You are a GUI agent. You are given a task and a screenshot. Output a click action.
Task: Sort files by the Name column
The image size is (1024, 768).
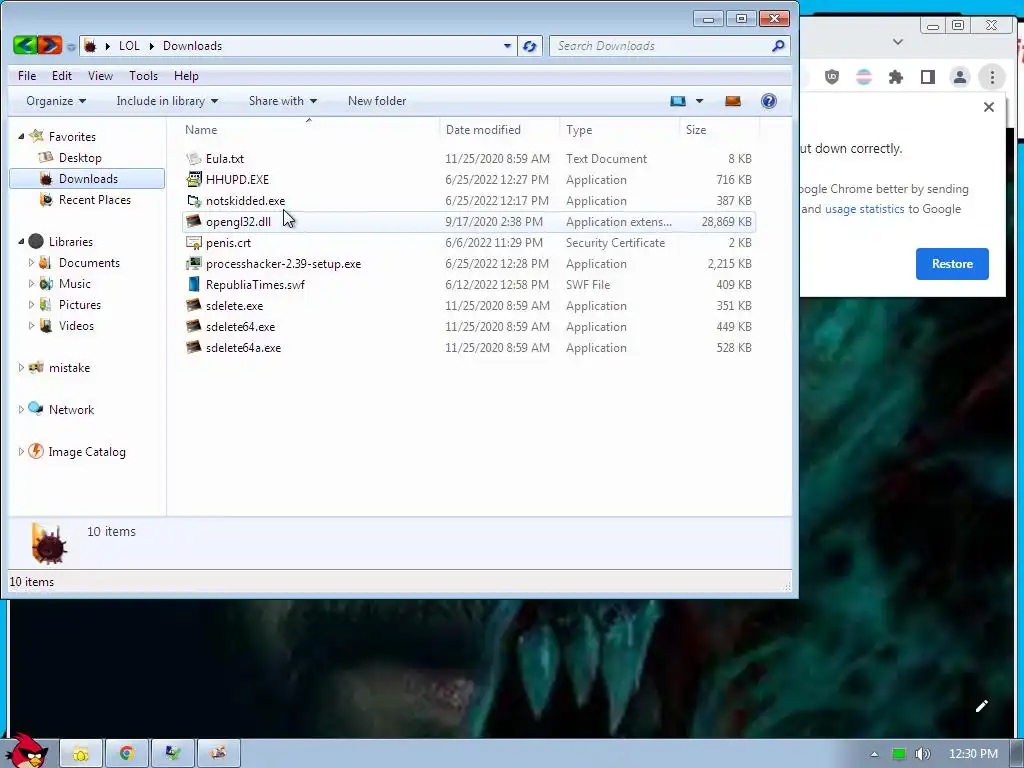click(x=200, y=129)
